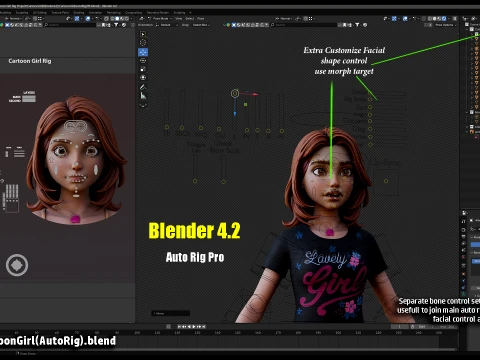Select the Rotate tool

click(143, 61)
